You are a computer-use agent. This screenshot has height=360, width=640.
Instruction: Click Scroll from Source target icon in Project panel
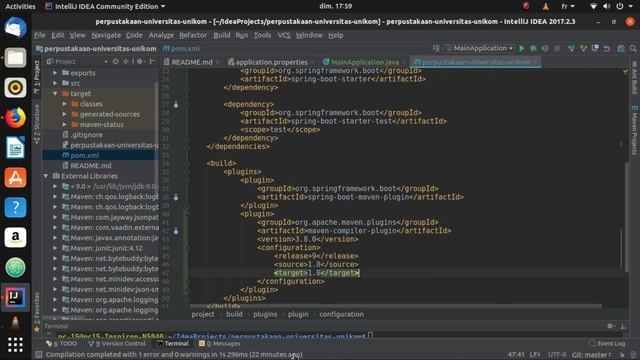(x=116, y=62)
